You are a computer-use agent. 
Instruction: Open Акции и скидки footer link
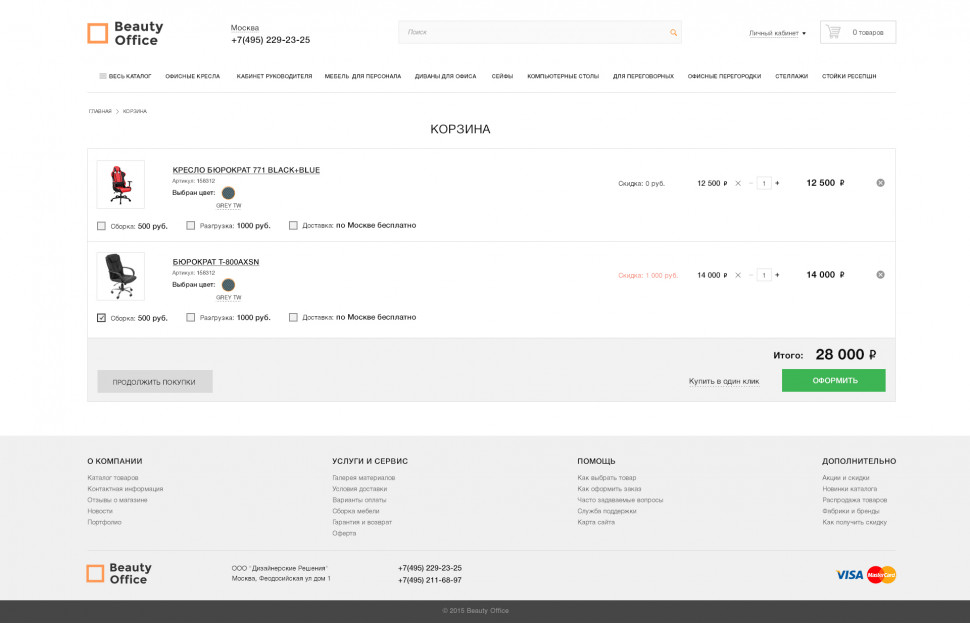pos(846,477)
